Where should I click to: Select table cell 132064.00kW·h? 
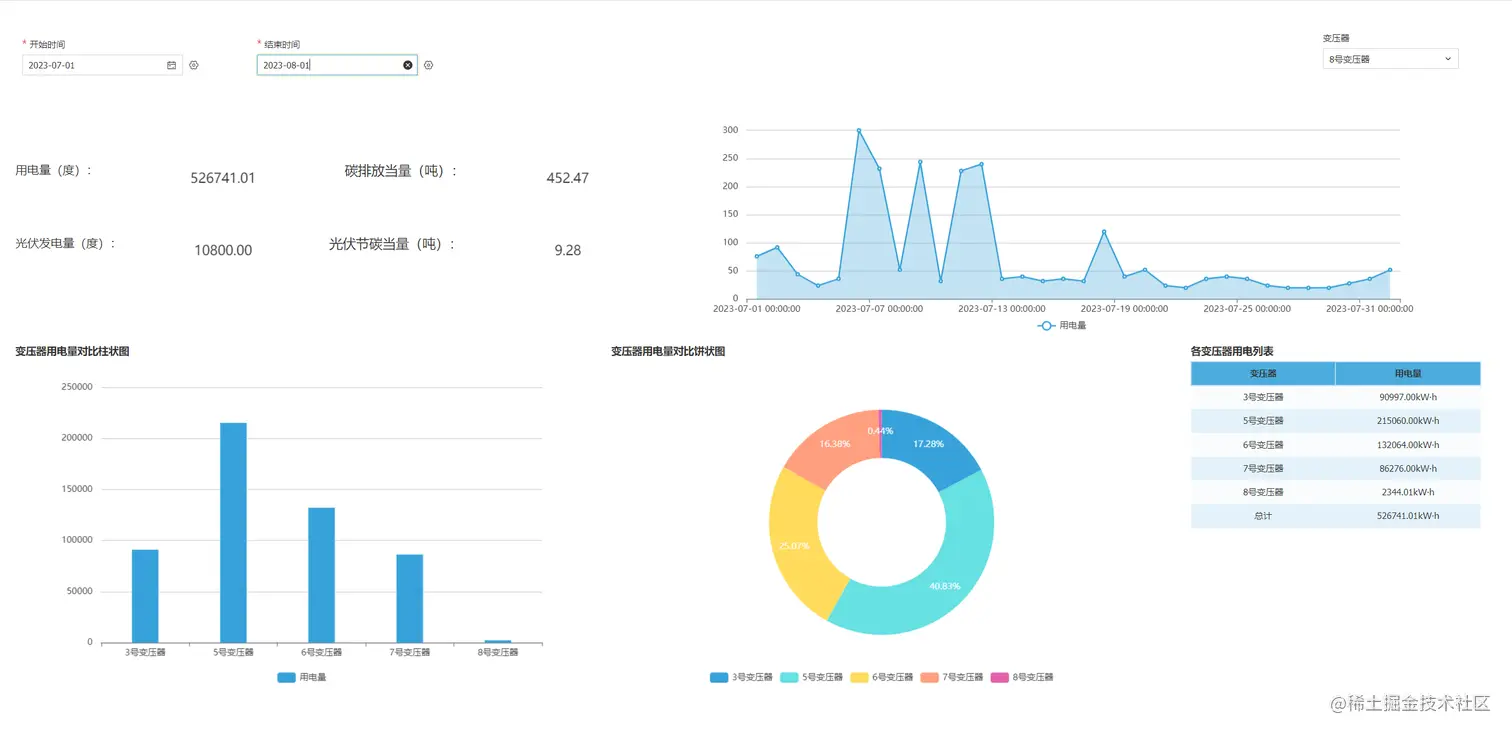click(1408, 445)
